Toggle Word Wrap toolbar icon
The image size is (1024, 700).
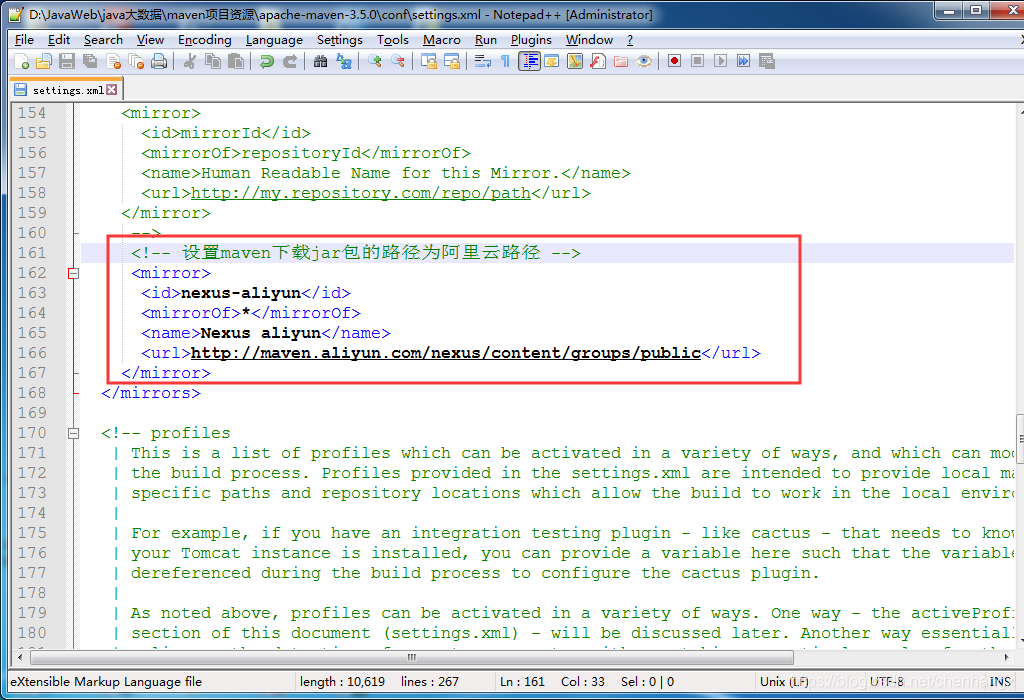483,61
